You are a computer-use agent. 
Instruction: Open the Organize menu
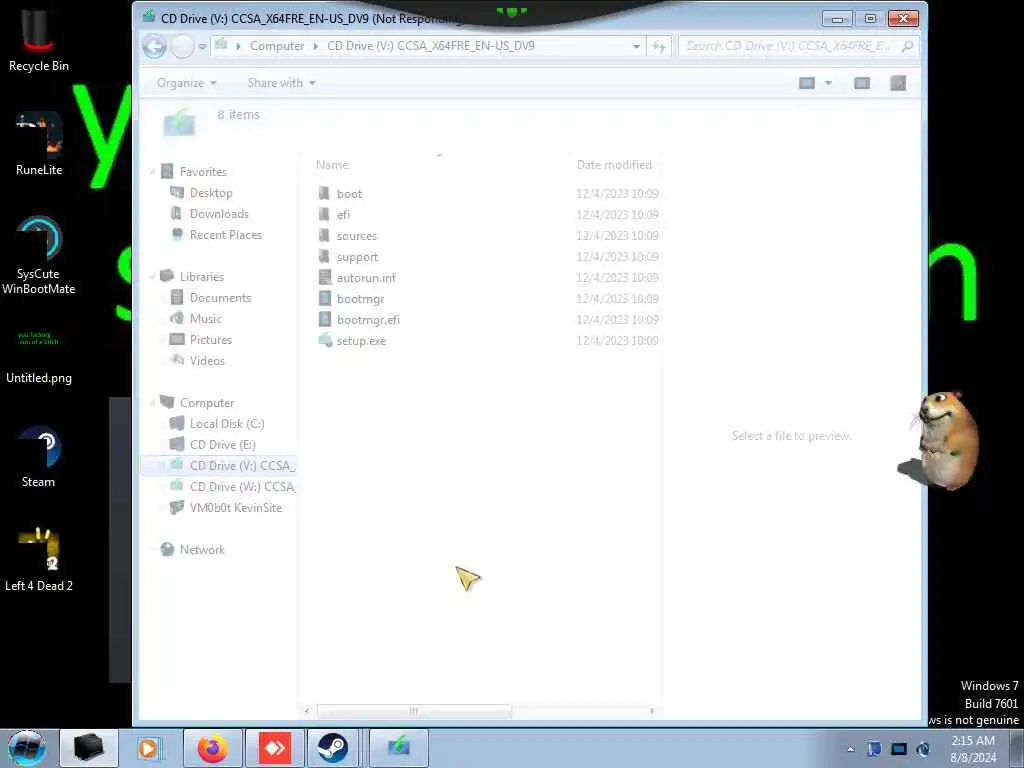coord(186,83)
